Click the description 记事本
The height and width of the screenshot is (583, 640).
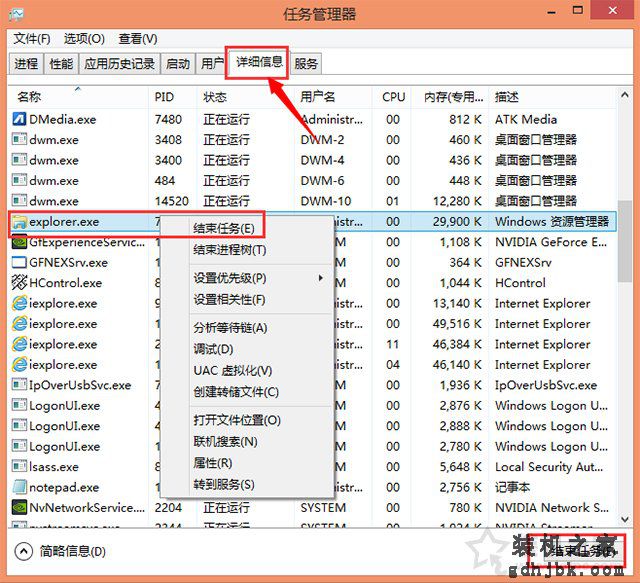512,487
